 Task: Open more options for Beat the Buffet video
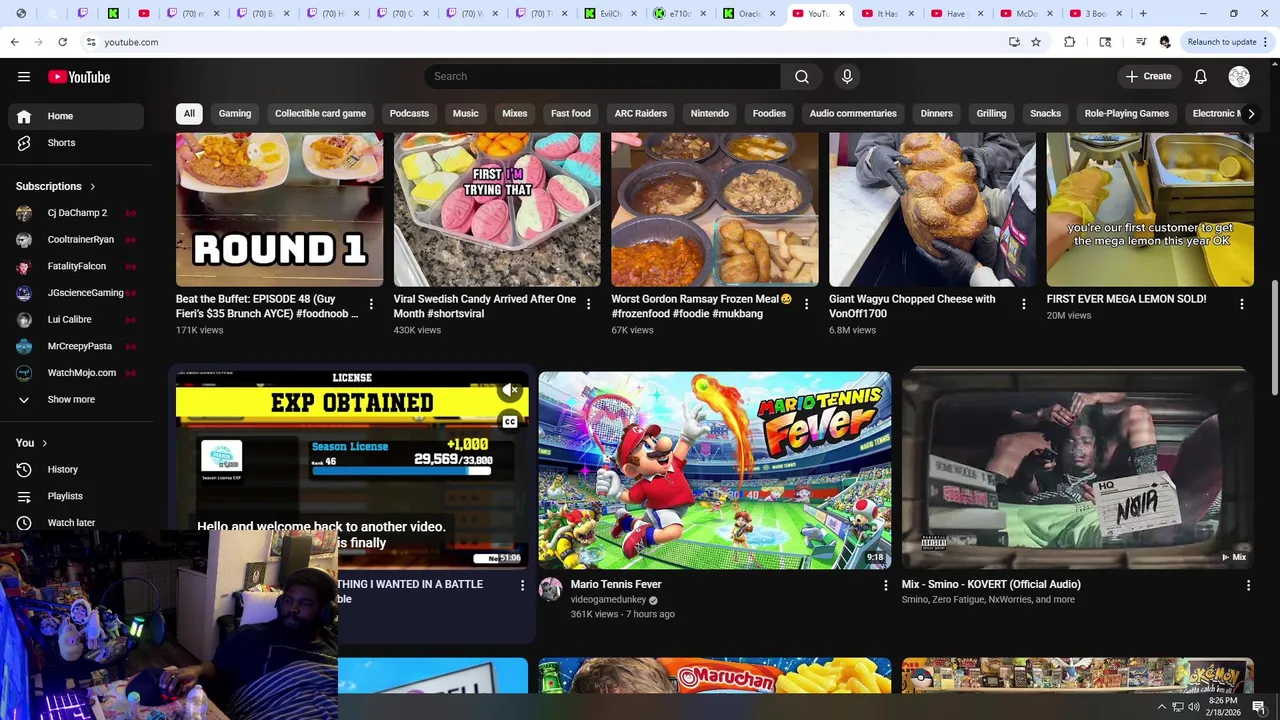pyautogui.click(x=371, y=304)
